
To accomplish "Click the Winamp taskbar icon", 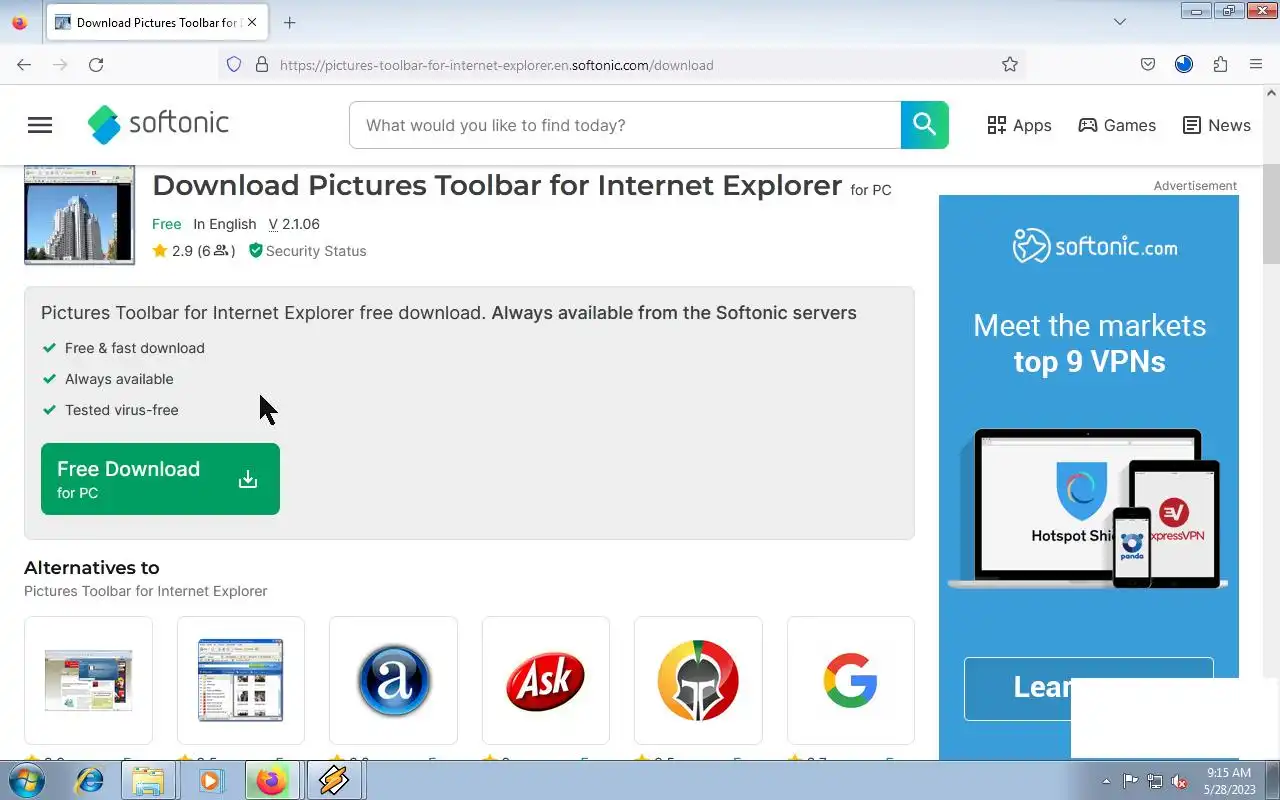I will pyautogui.click(x=334, y=780).
